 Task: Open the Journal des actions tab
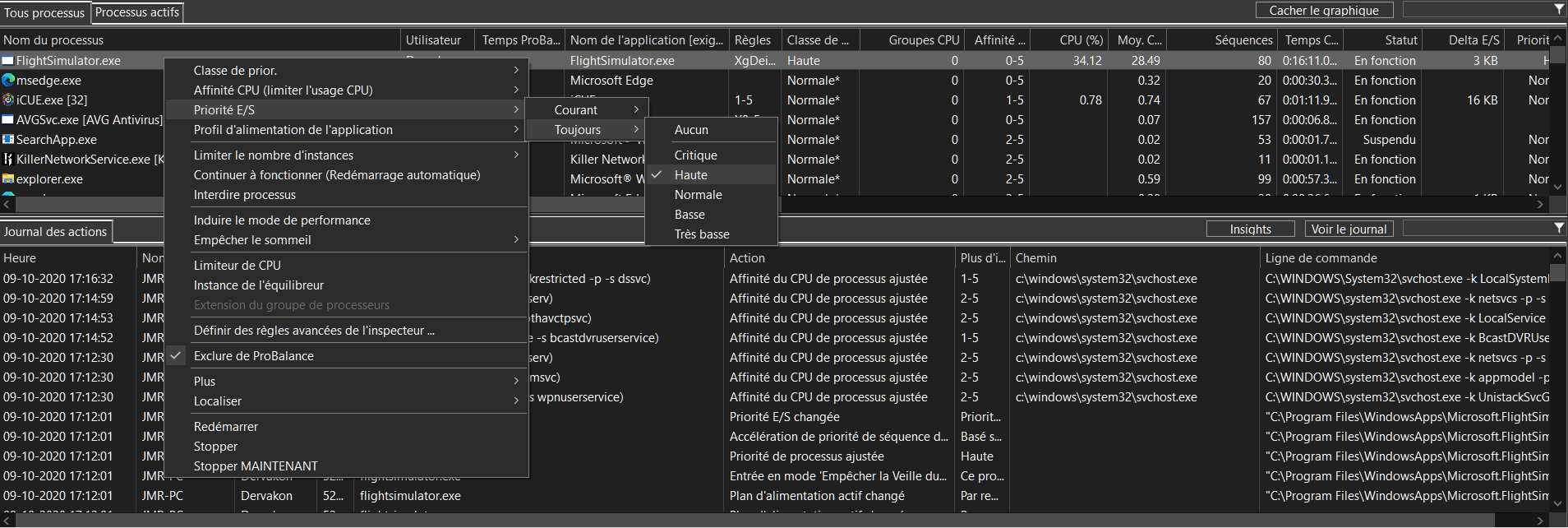tap(56, 232)
